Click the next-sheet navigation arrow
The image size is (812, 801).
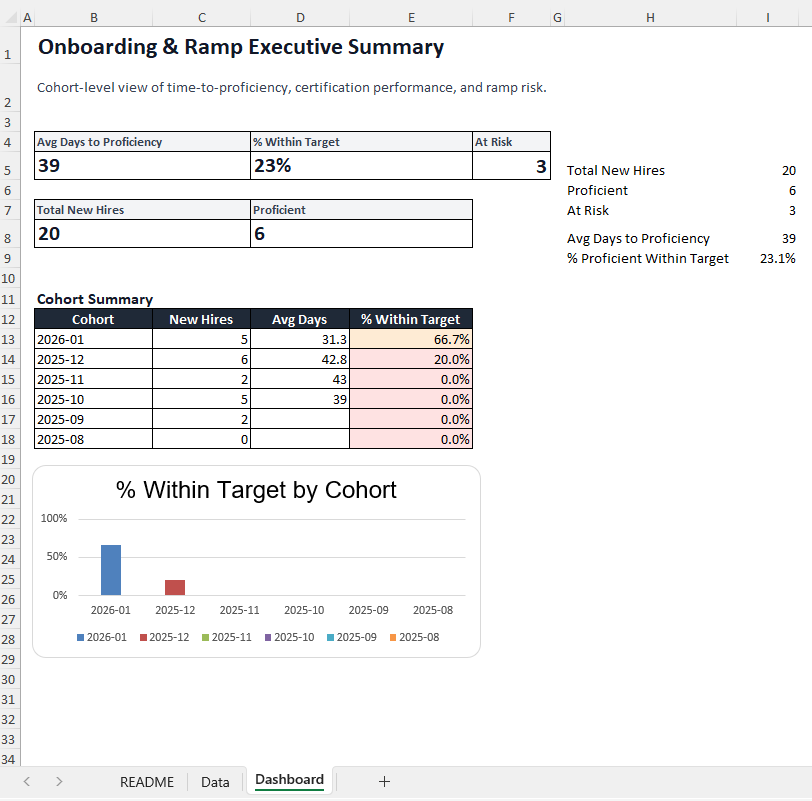tap(58, 782)
